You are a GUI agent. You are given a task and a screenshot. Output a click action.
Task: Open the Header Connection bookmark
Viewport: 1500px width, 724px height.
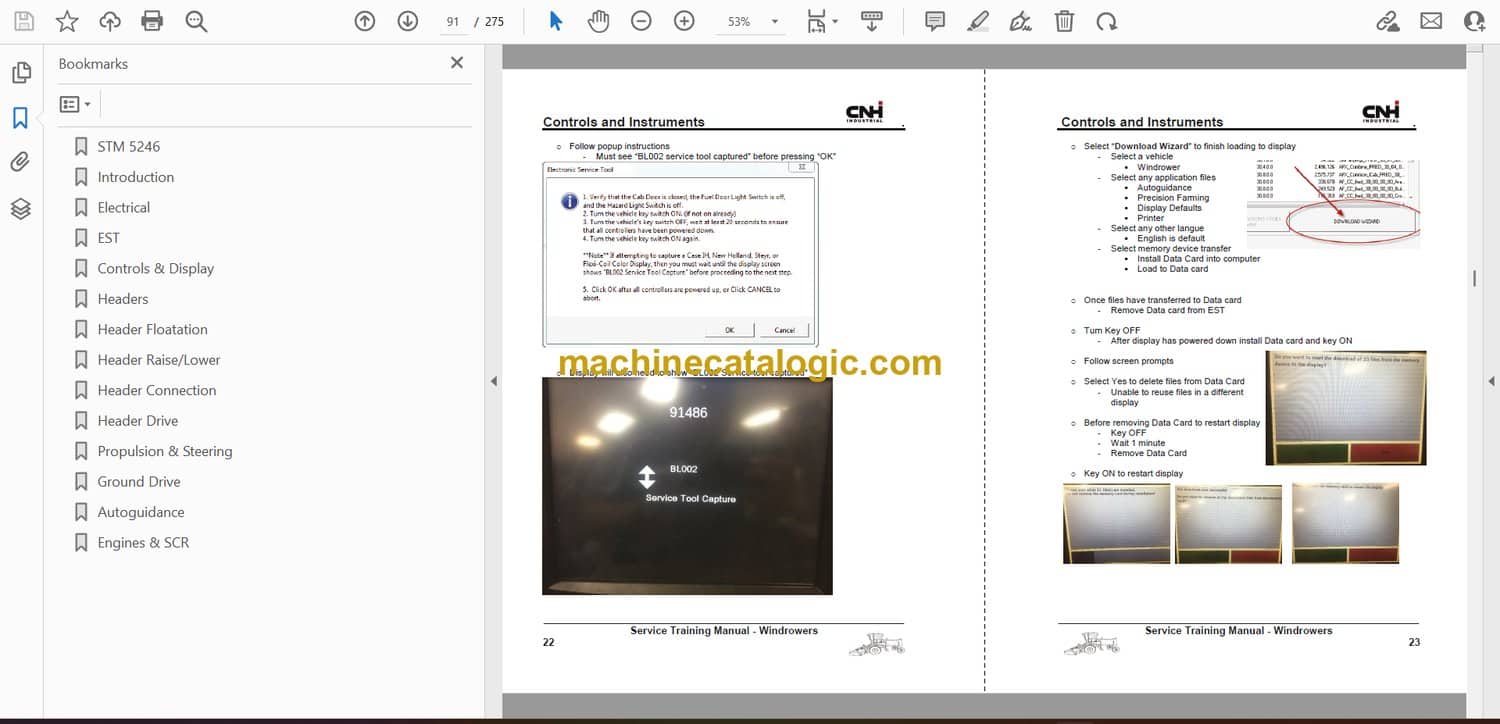pos(157,390)
